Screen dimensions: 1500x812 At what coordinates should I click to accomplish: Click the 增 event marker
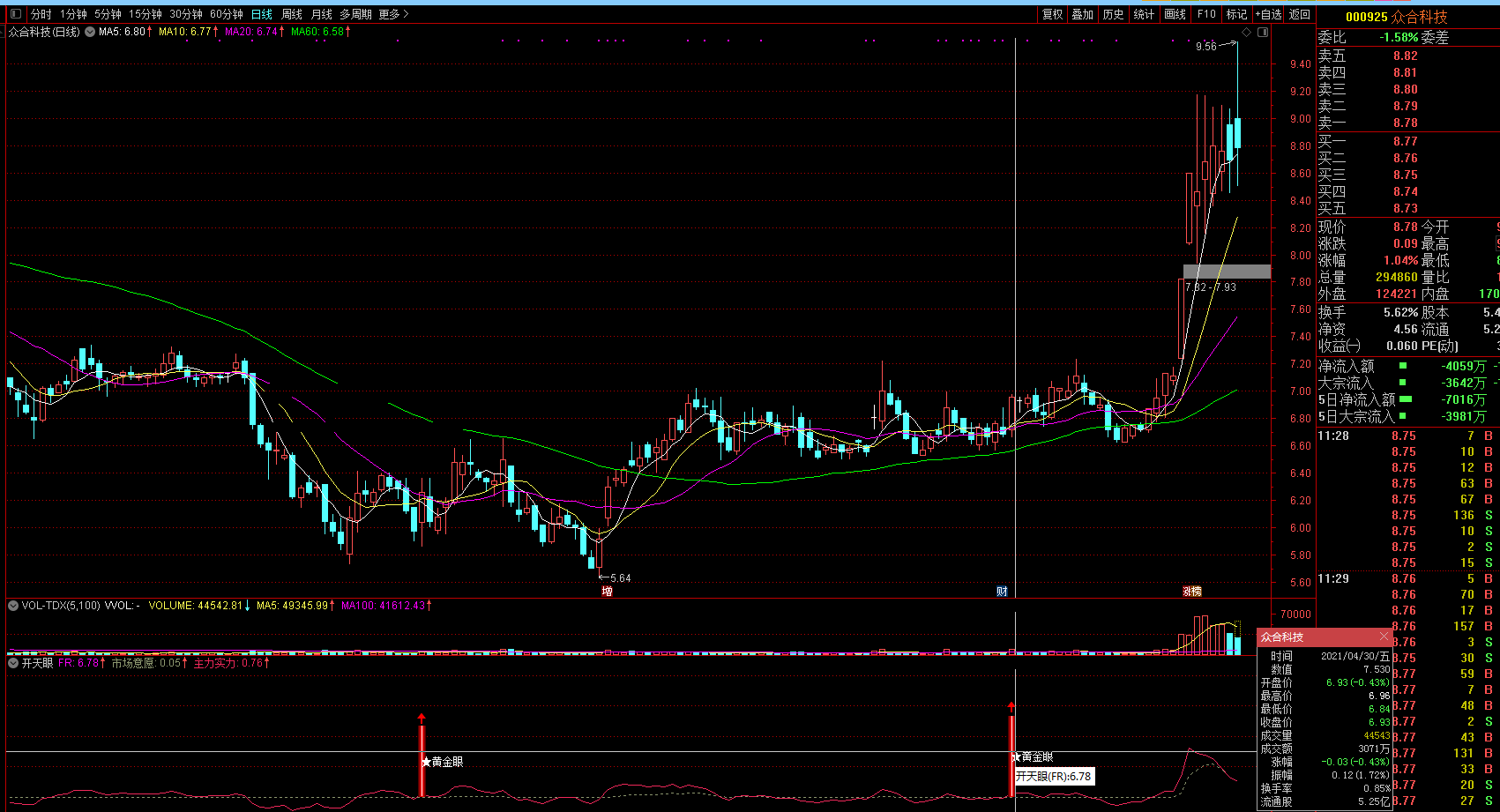[x=607, y=591]
